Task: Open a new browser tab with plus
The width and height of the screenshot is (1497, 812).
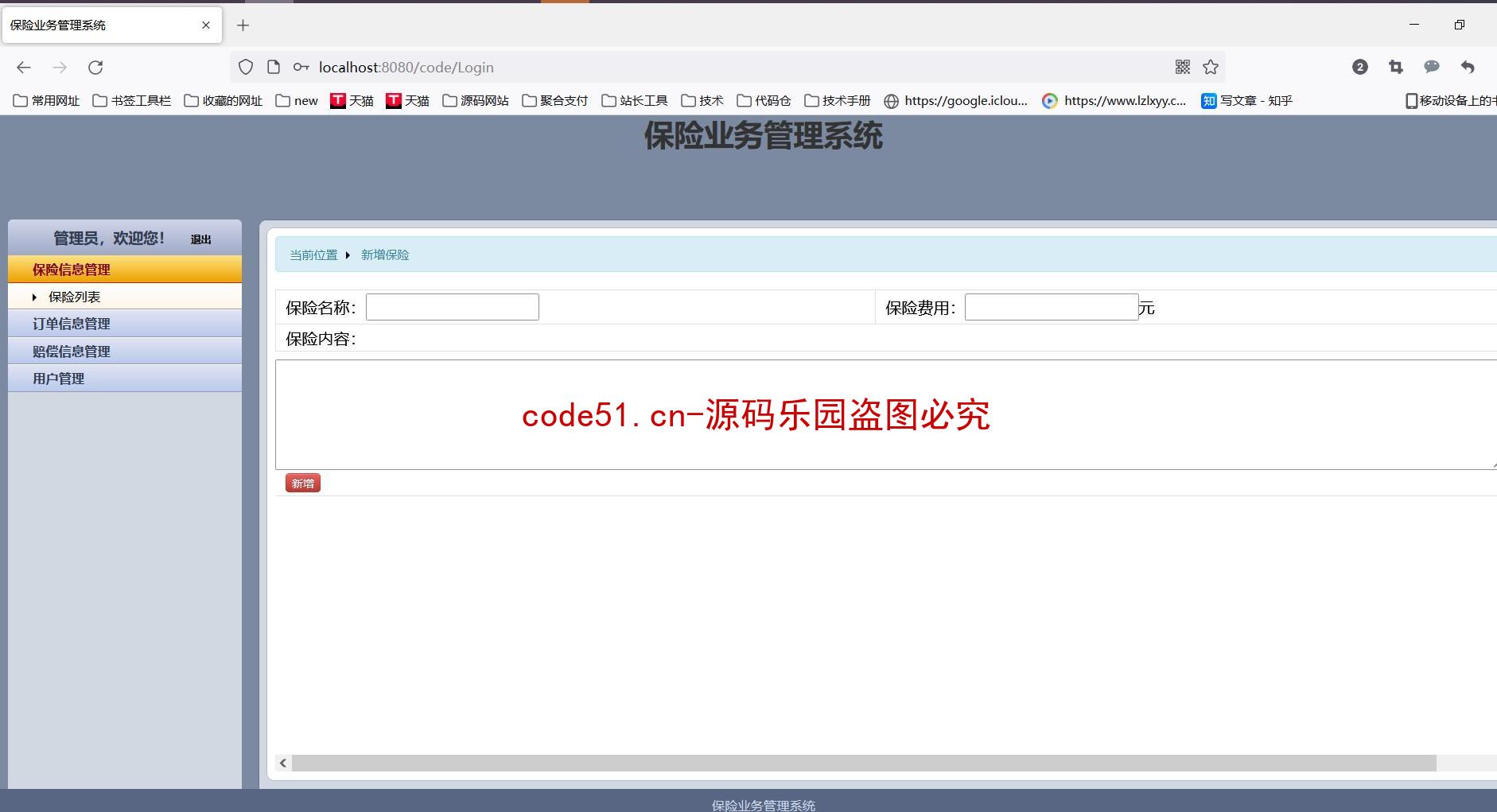Action: click(x=243, y=25)
